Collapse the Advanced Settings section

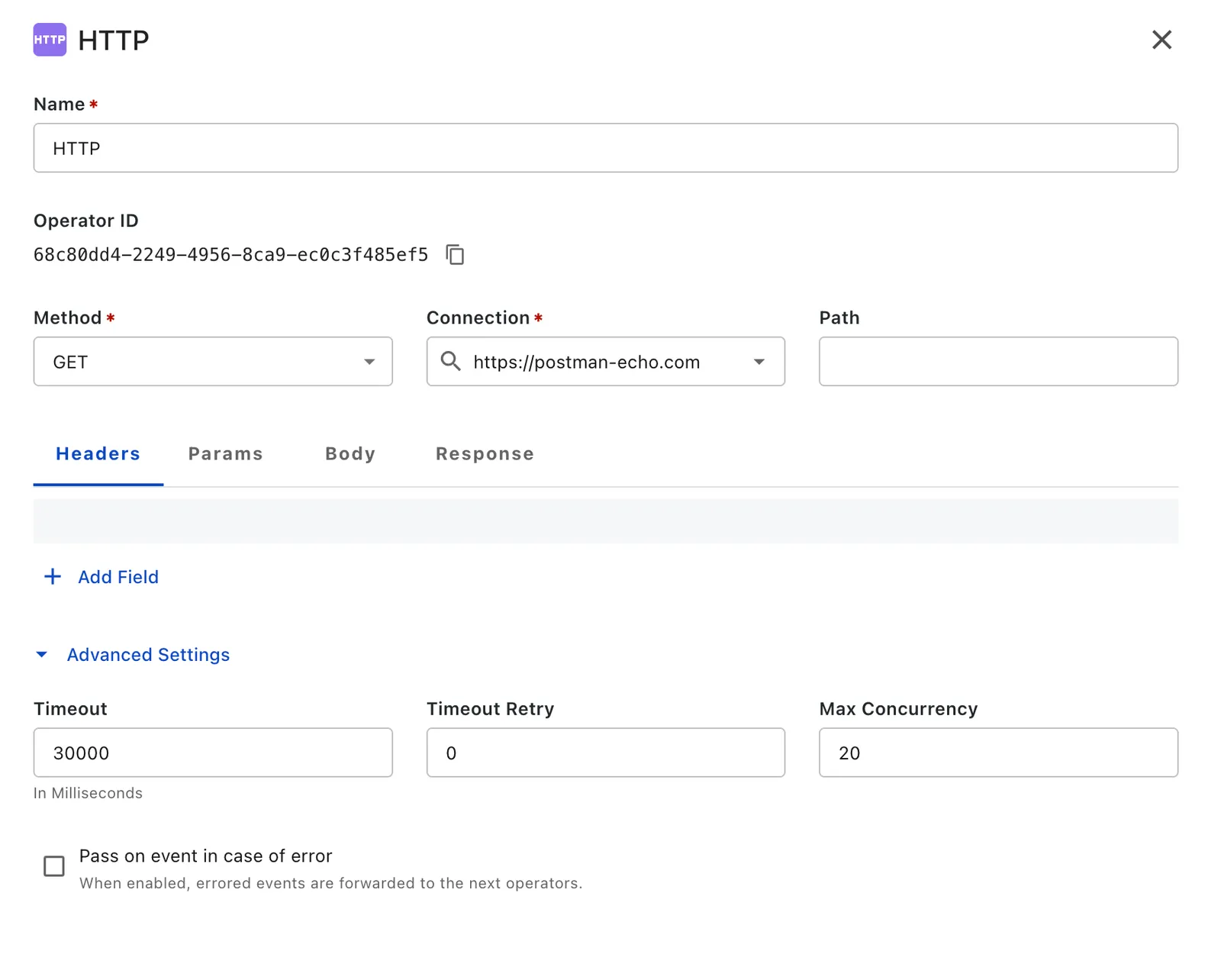pos(133,655)
